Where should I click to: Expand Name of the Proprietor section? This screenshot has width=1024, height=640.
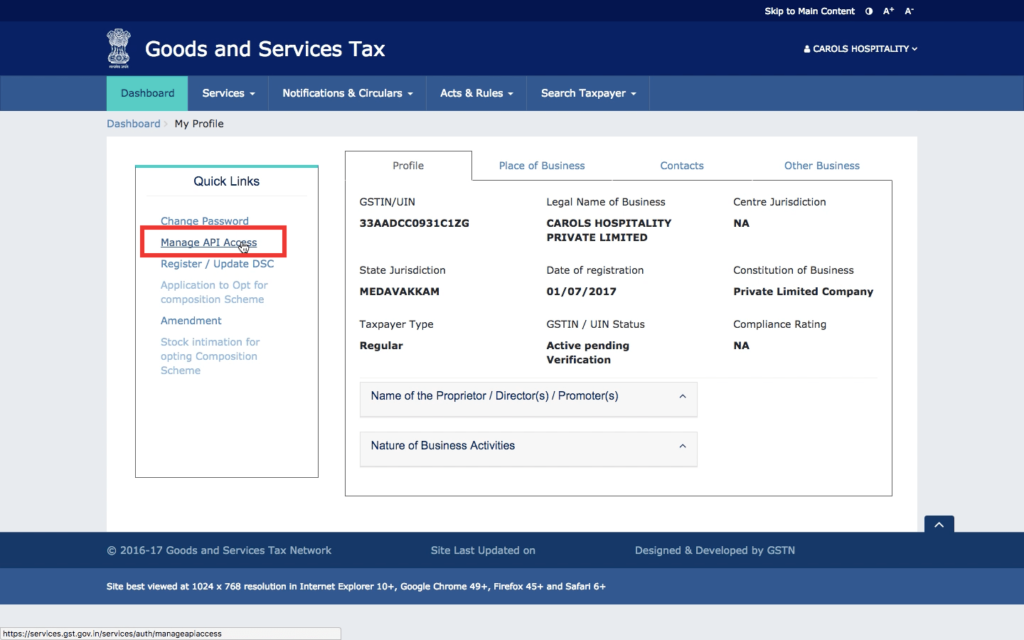[x=528, y=396]
